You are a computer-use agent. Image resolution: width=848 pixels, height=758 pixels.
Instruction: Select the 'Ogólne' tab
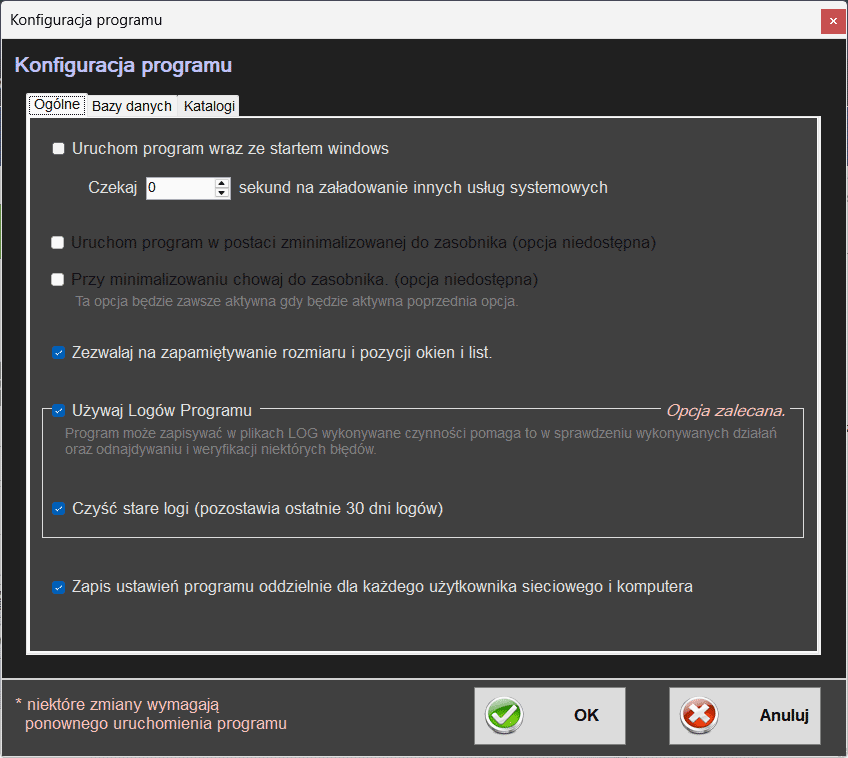(x=57, y=105)
